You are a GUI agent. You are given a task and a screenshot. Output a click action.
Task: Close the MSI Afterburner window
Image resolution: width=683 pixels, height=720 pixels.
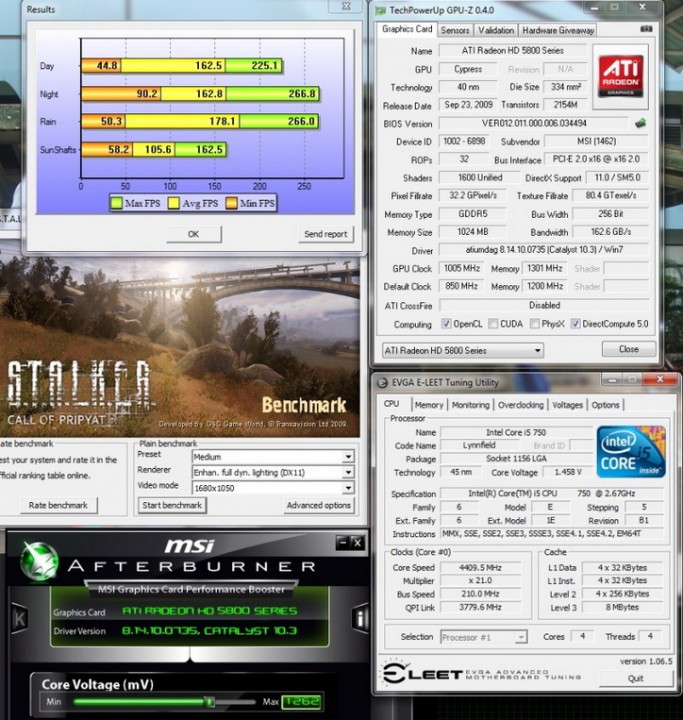[x=358, y=543]
